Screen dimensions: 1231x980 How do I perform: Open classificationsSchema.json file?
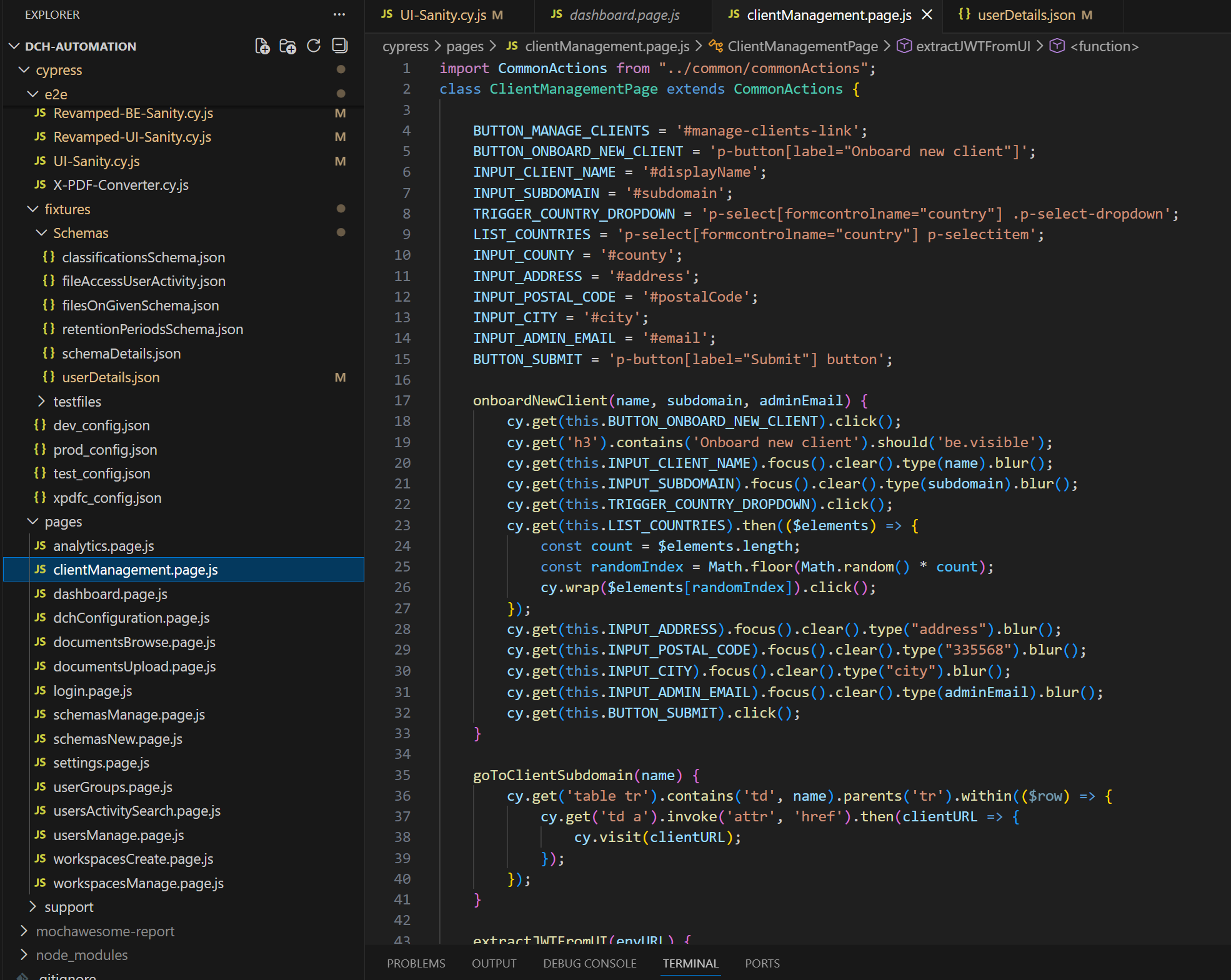143,257
